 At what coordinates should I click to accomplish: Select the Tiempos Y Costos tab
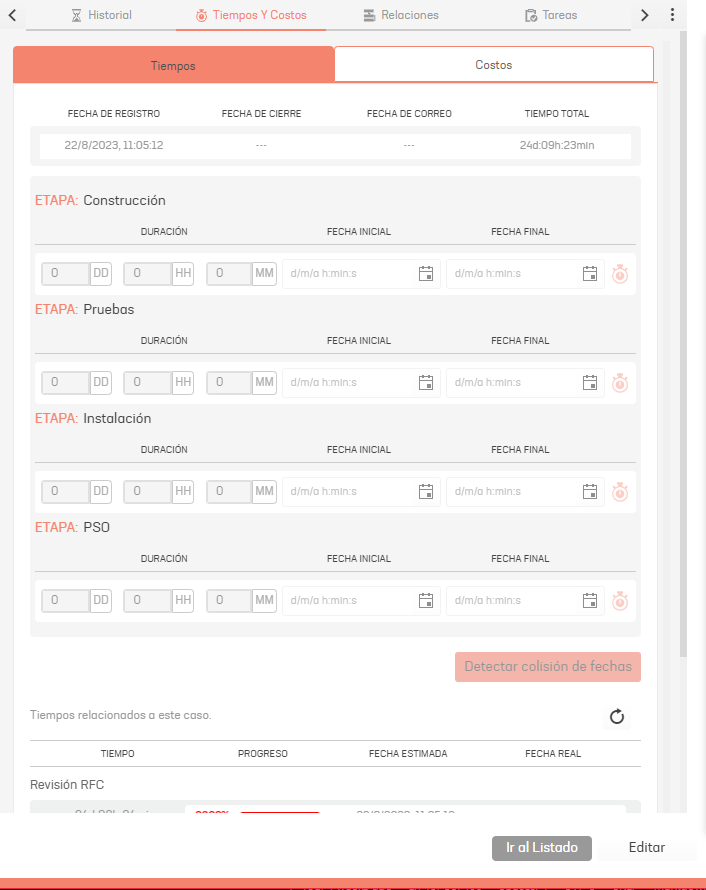[x=251, y=15]
